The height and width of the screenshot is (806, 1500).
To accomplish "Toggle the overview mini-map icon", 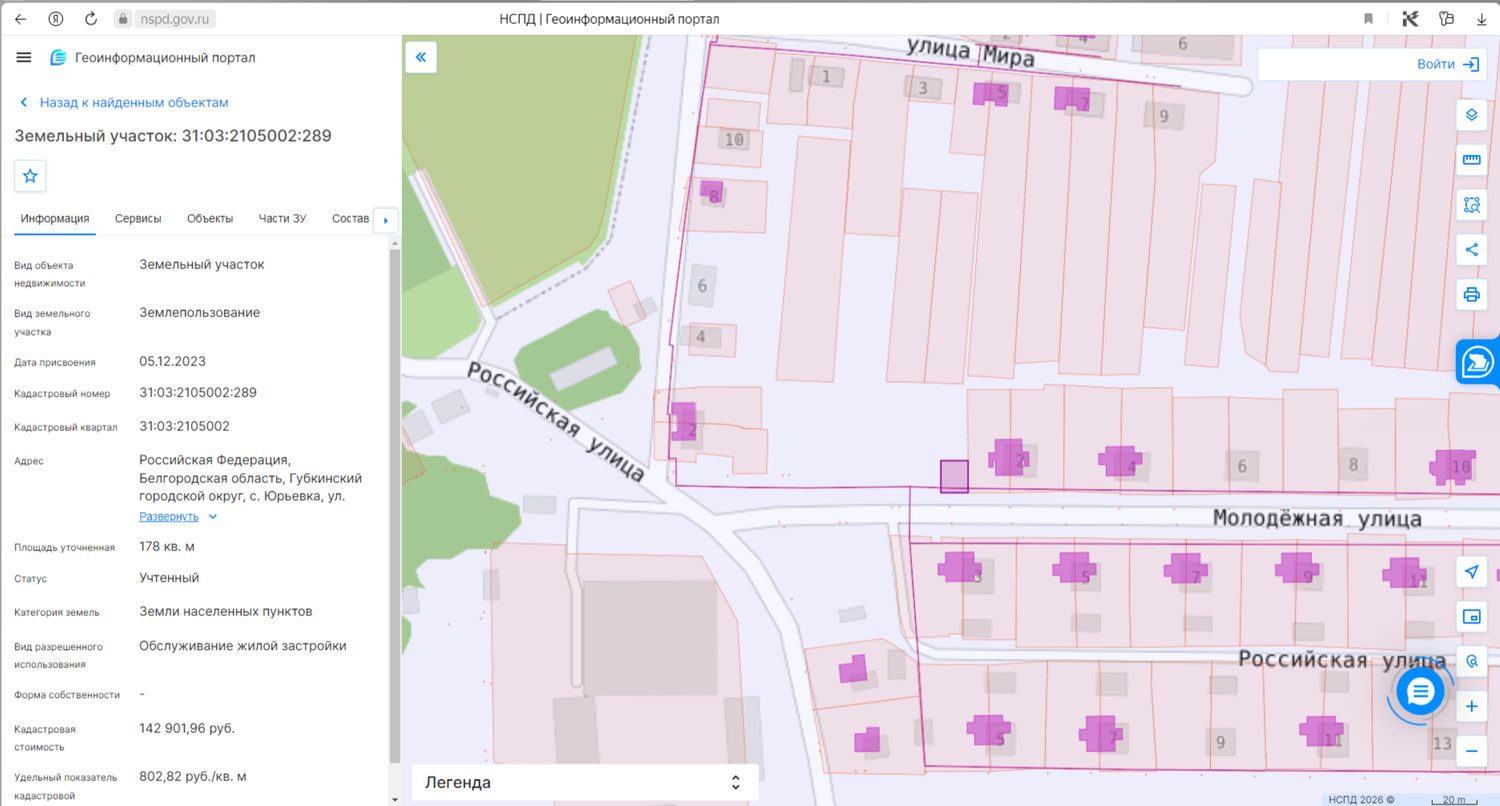I will click(x=1471, y=617).
